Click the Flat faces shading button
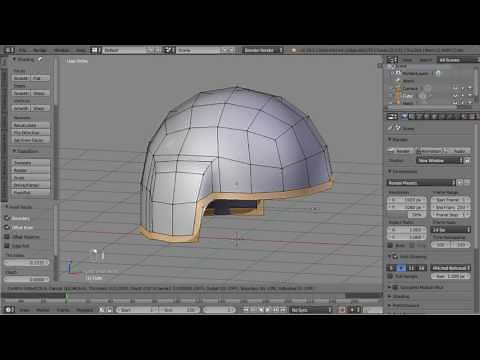The image size is (480, 360). (40, 78)
